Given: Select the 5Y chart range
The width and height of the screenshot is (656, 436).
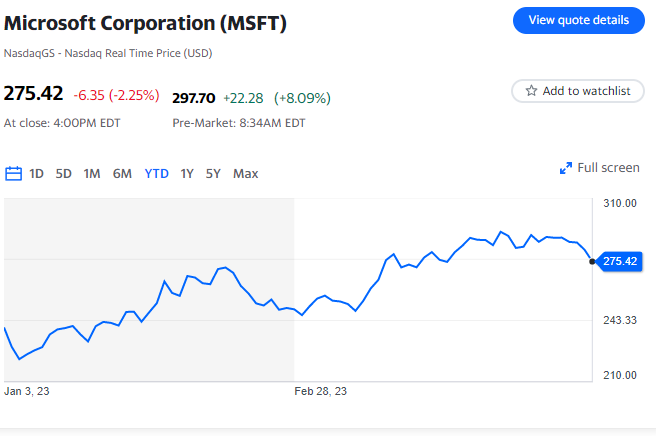Looking at the screenshot, I should [213, 173].
